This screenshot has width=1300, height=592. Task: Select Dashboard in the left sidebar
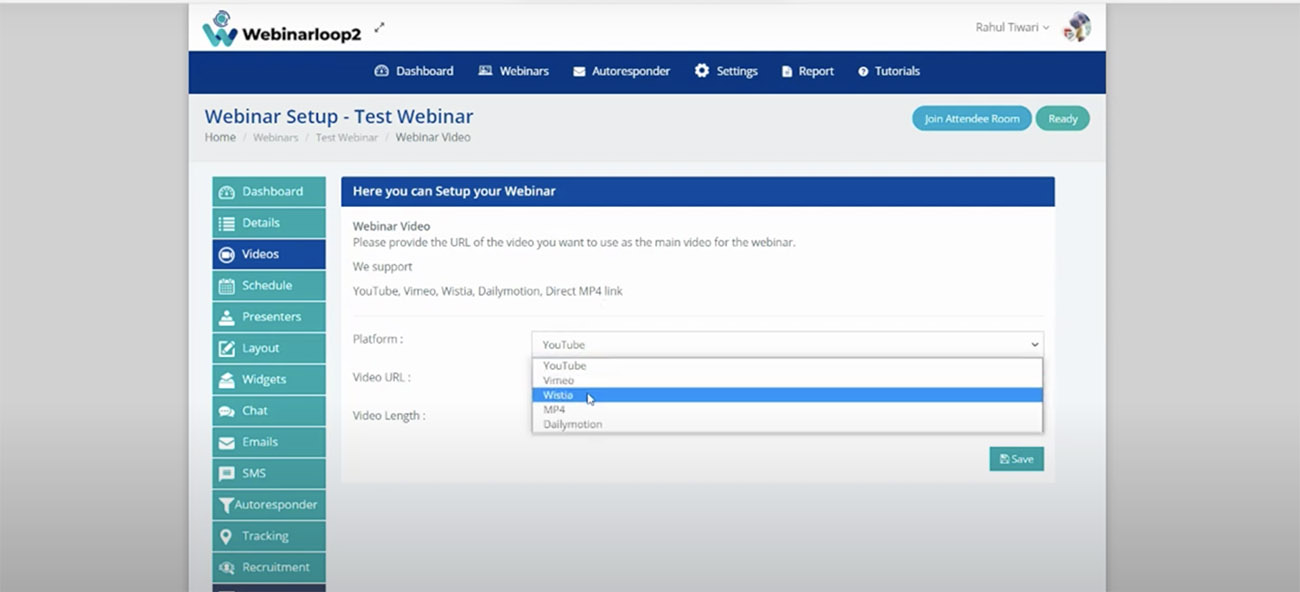tap(269, 192)
